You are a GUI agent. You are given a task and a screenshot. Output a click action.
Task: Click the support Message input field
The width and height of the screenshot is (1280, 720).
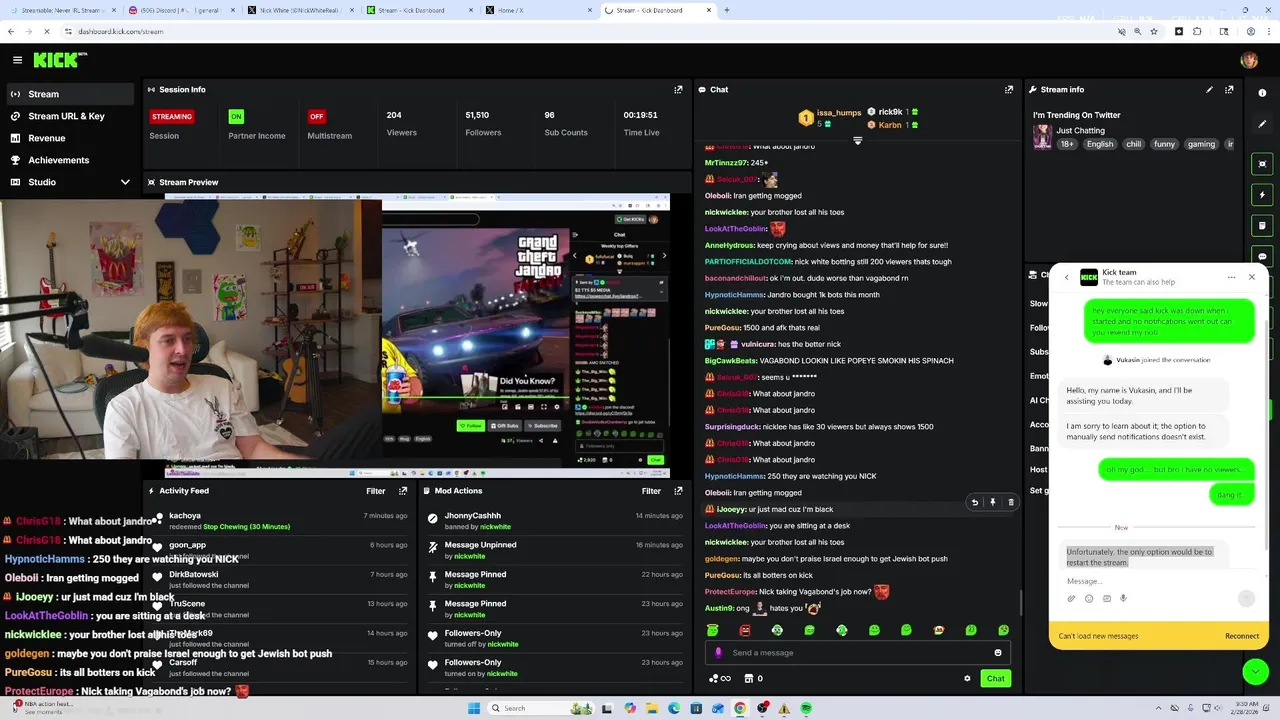[1148, 581]
